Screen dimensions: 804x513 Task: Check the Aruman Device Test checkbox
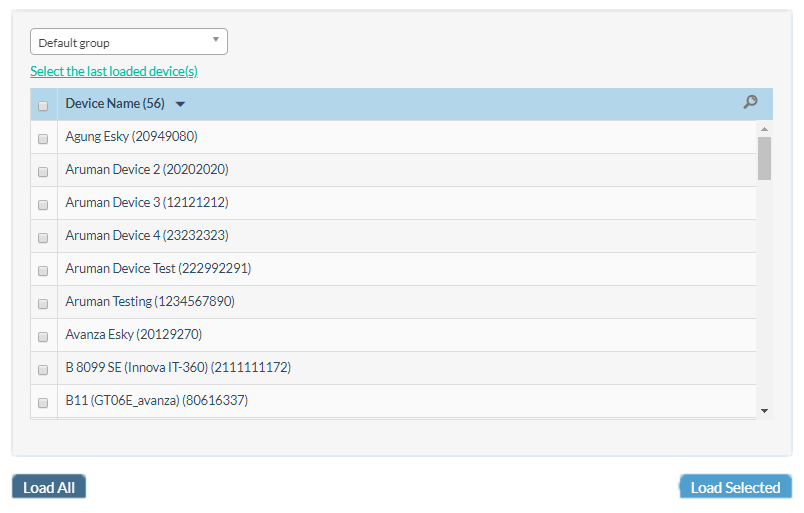click(x=43, y=271)
